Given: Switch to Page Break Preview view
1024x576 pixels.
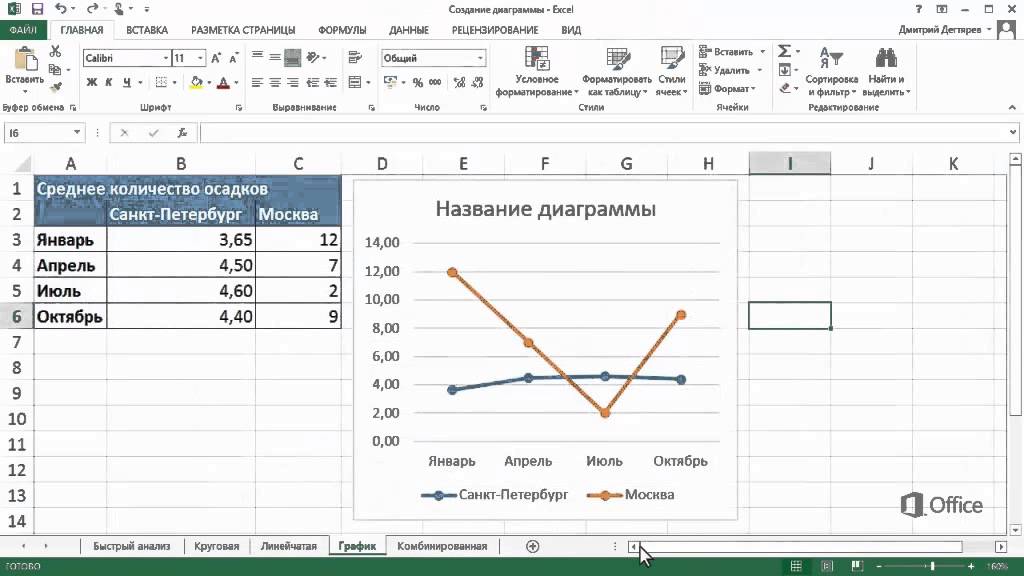Looking at the screenshot, I should pyautogui.click(x=857, y=566).
